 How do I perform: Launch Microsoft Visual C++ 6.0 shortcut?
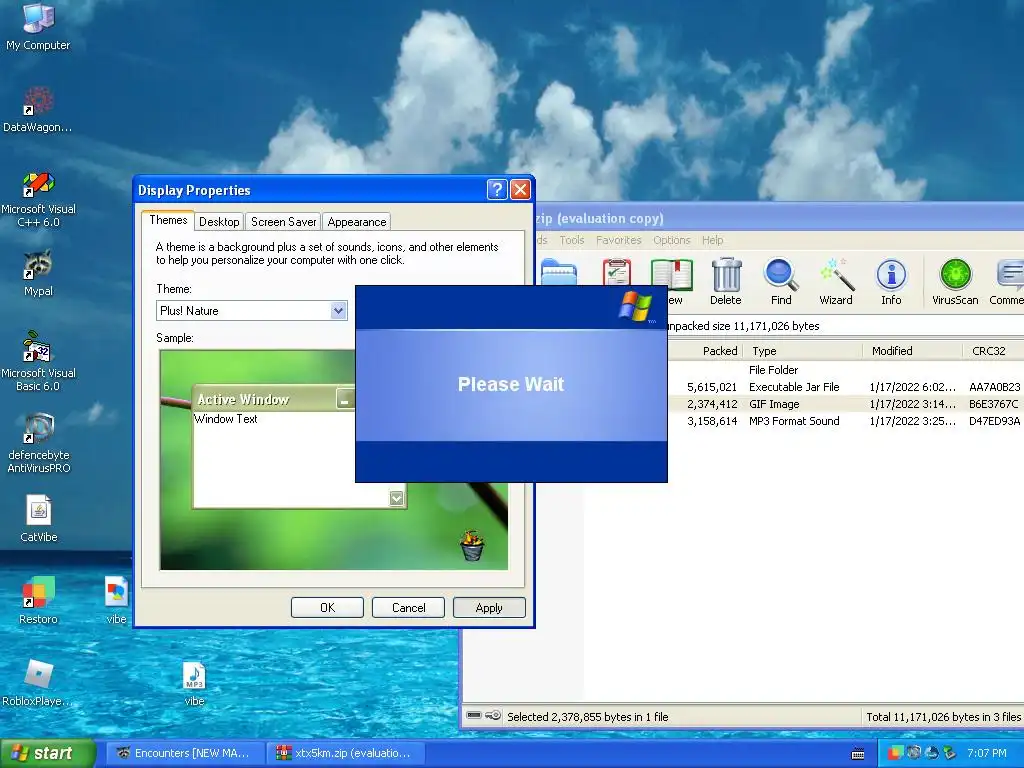tap(38, 200)
